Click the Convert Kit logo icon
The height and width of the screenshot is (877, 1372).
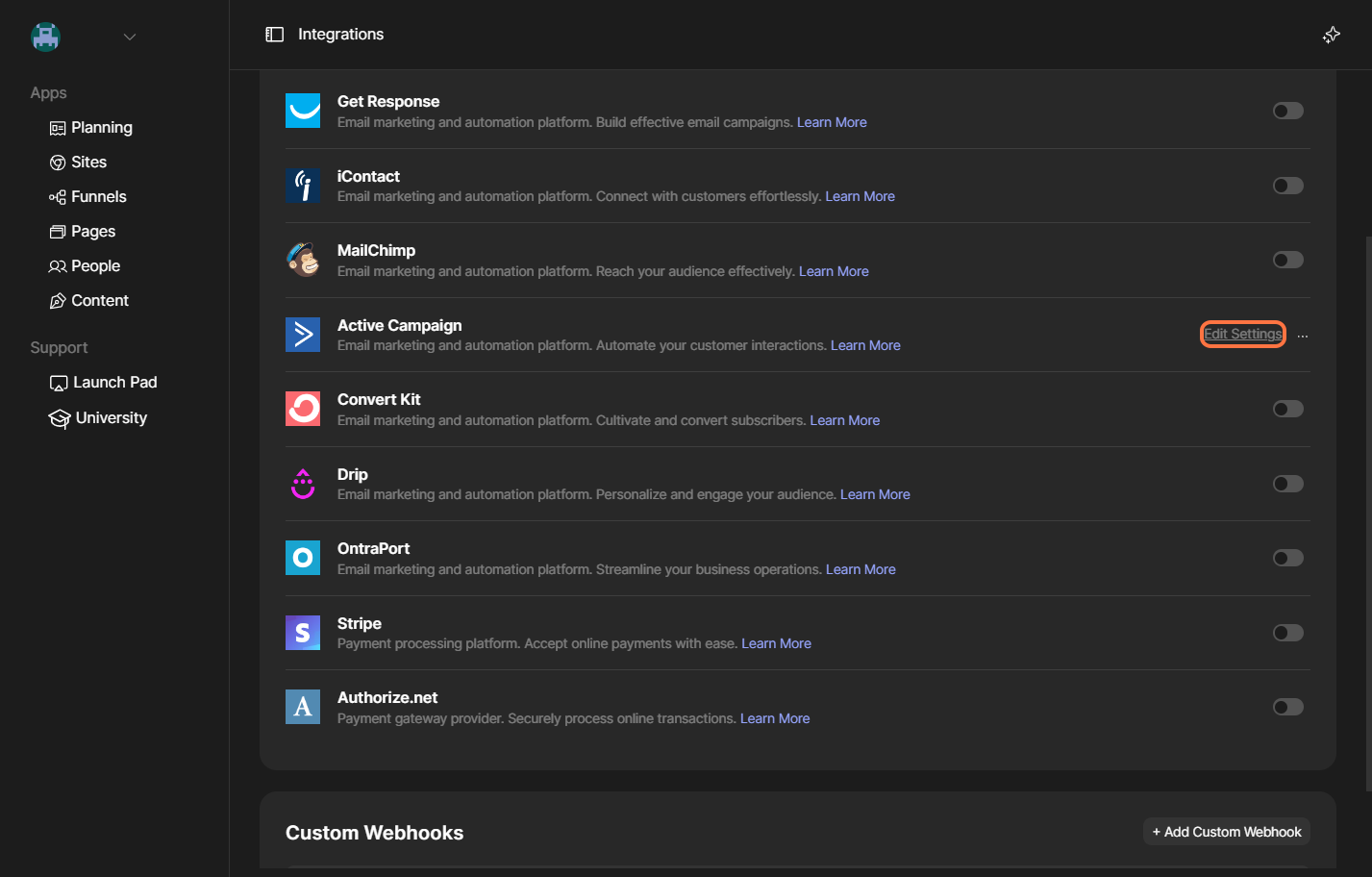(303, 409)
